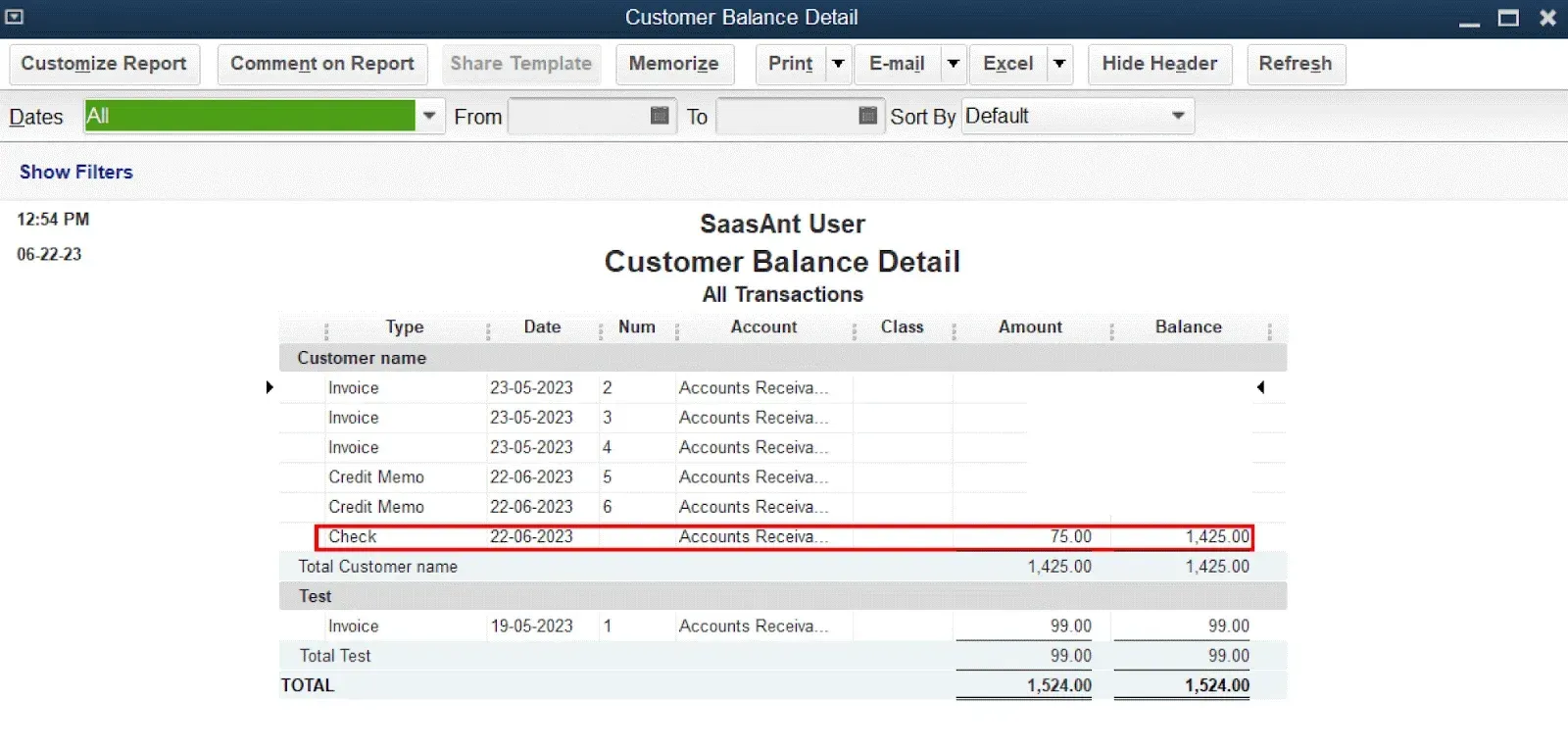Open the Show Filters link

[x=75, y=172]
